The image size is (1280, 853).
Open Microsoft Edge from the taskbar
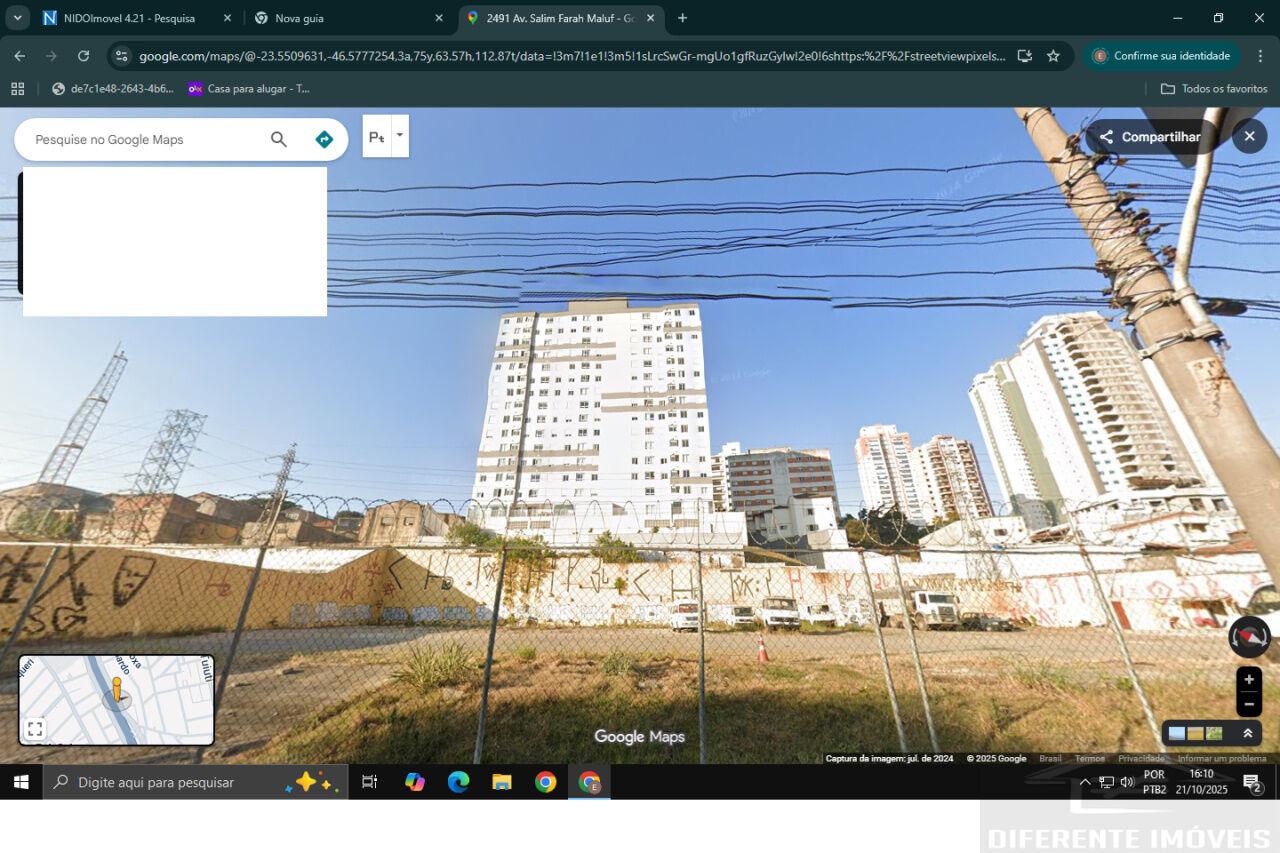click(458, 782)
